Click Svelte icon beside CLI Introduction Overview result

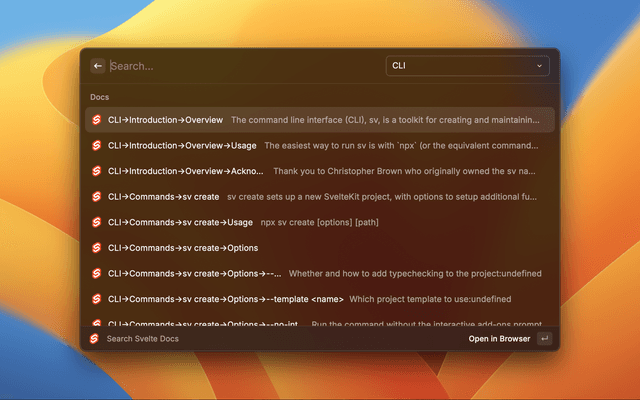point(97,120)
